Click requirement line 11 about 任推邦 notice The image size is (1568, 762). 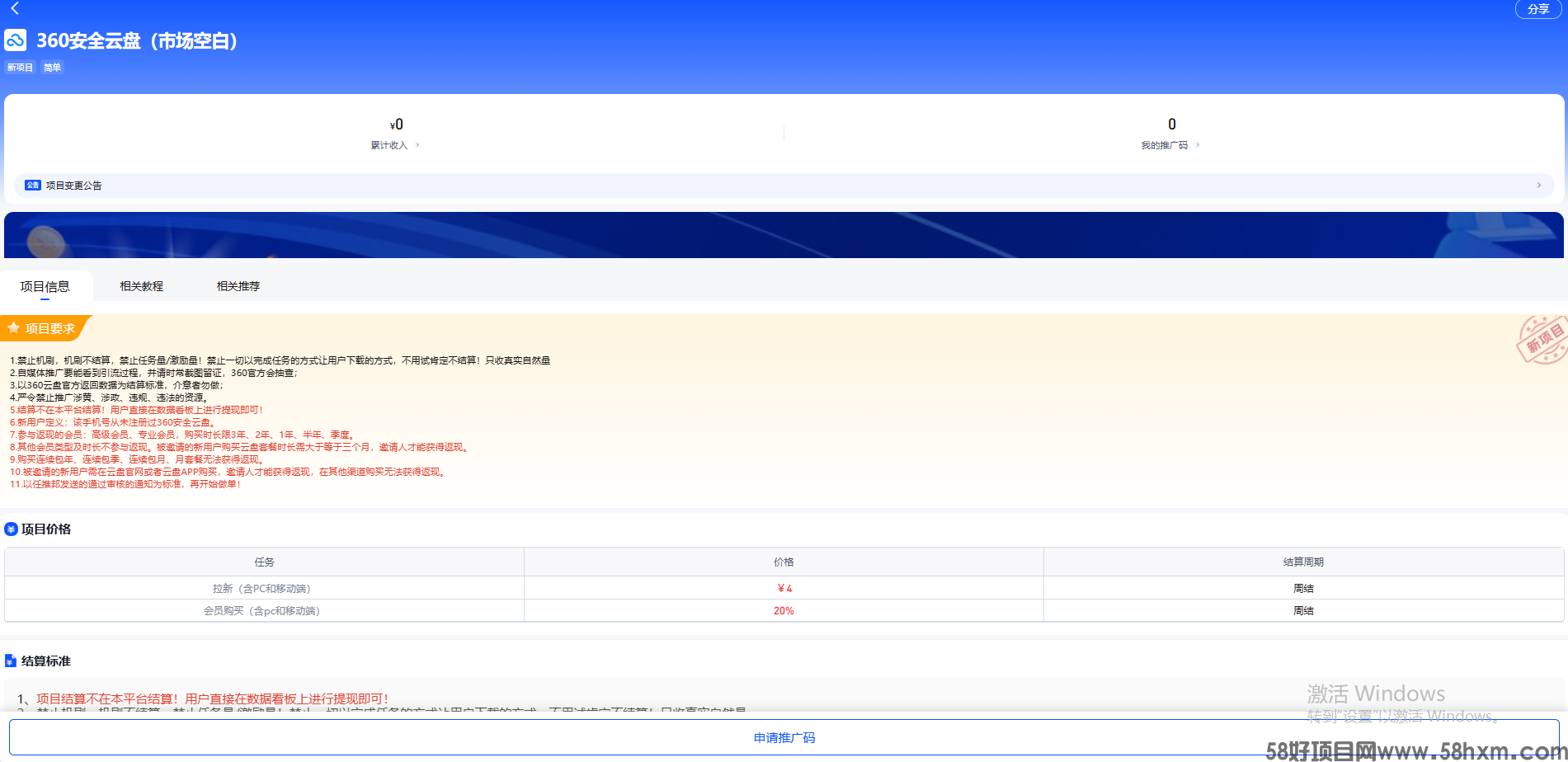[x=125, y=484]
